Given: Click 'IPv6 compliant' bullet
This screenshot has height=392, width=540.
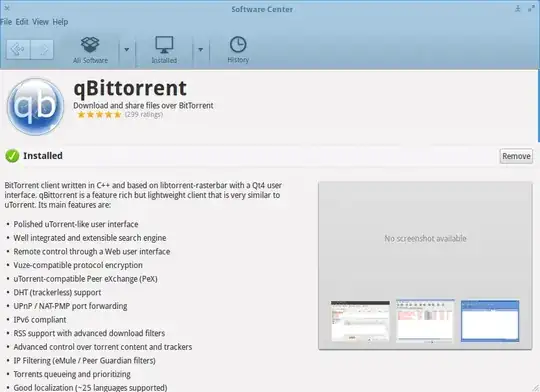Looking at the screenshot, I should click(40, 320).
